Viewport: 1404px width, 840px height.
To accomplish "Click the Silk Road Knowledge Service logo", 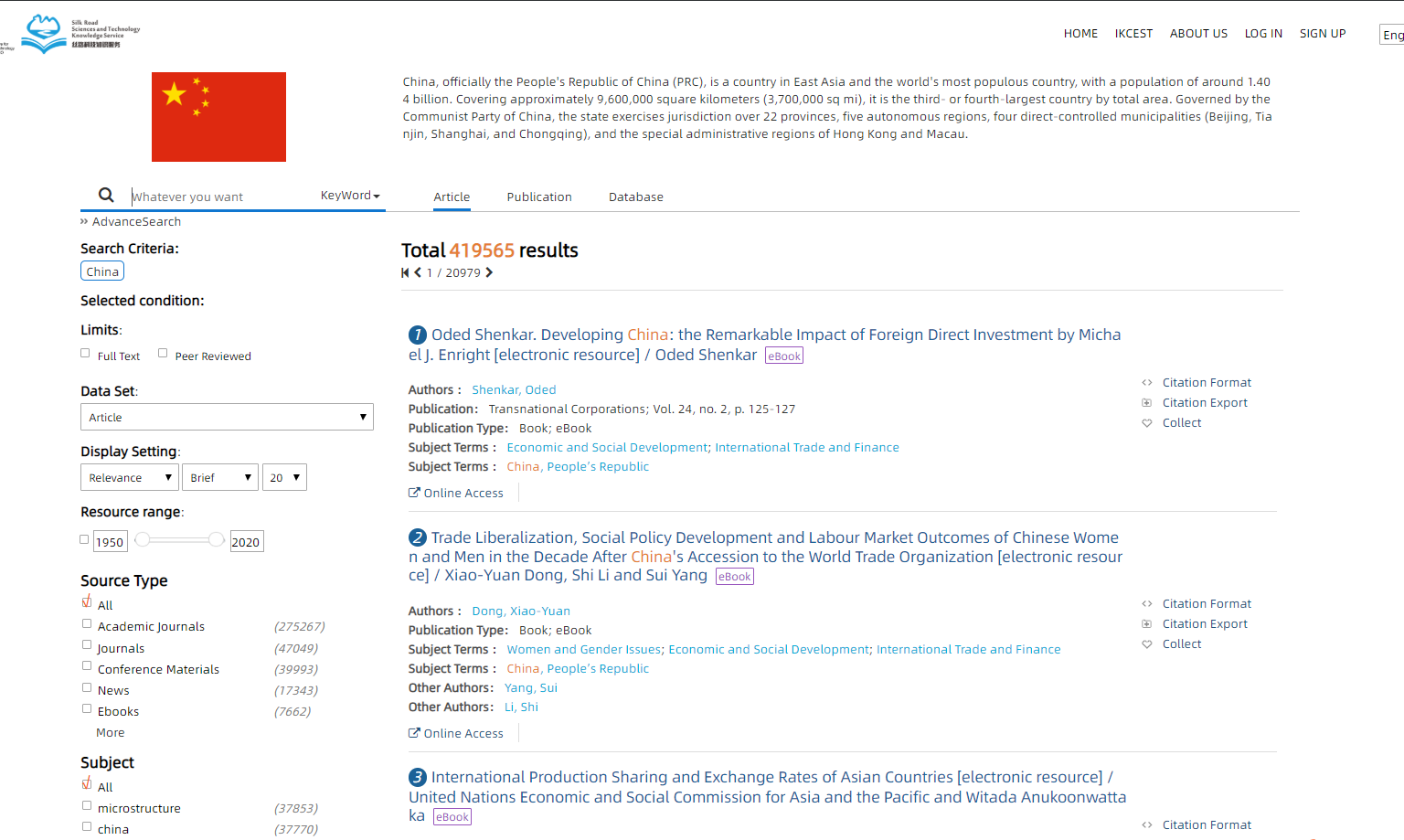I will (80, 34).
